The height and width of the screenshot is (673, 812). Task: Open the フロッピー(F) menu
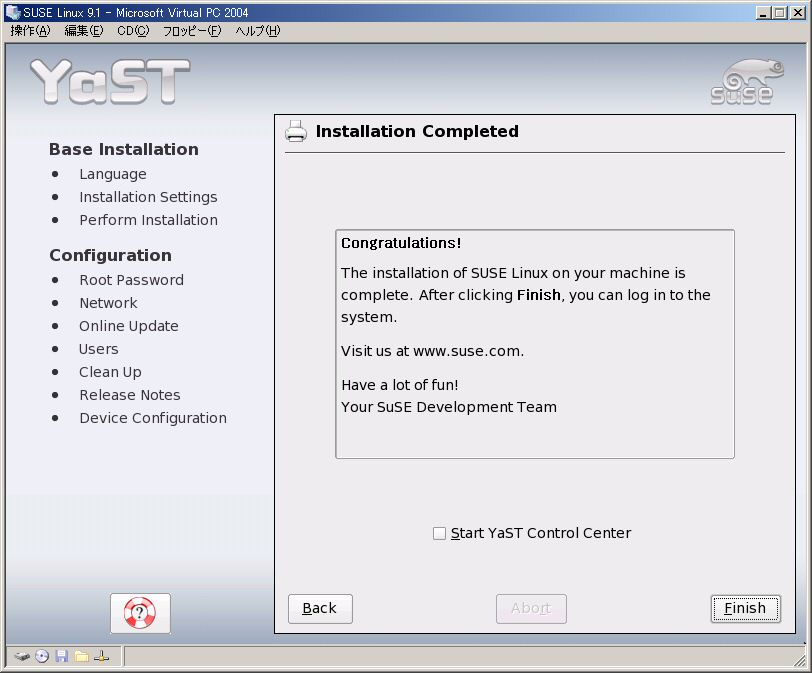point(192,31)
